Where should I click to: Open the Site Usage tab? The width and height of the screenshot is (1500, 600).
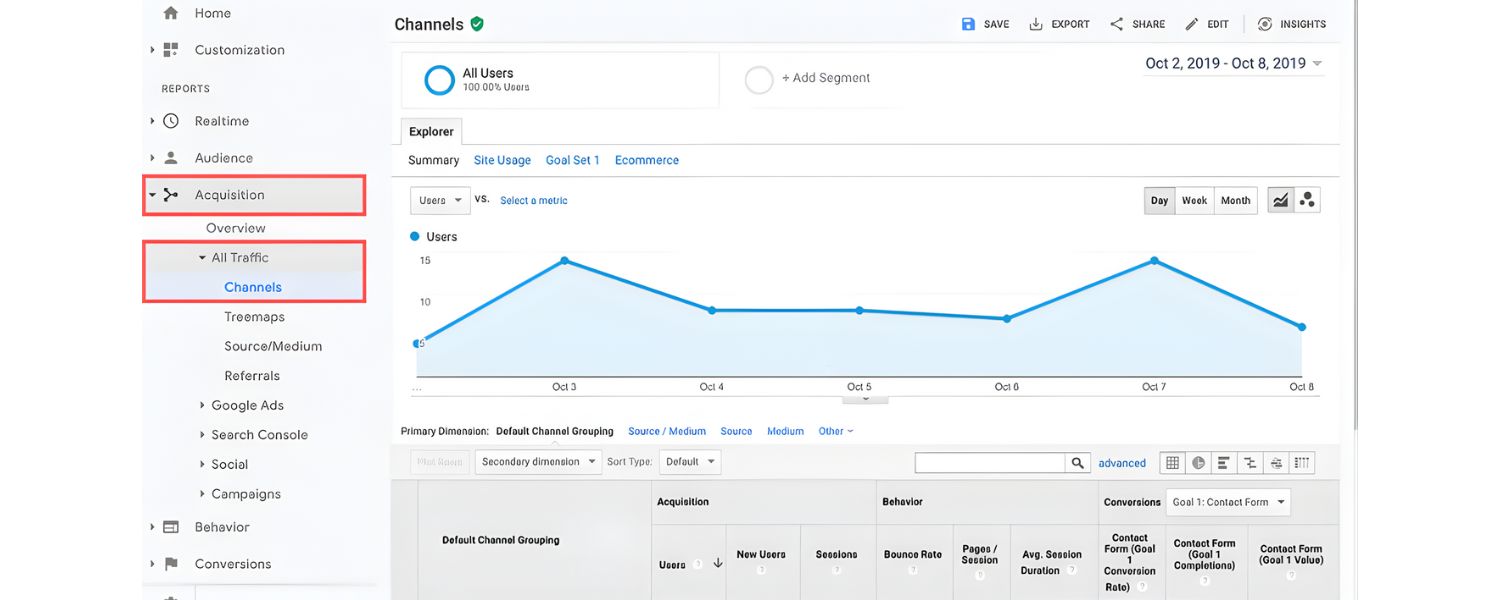(x=502, y=159)
